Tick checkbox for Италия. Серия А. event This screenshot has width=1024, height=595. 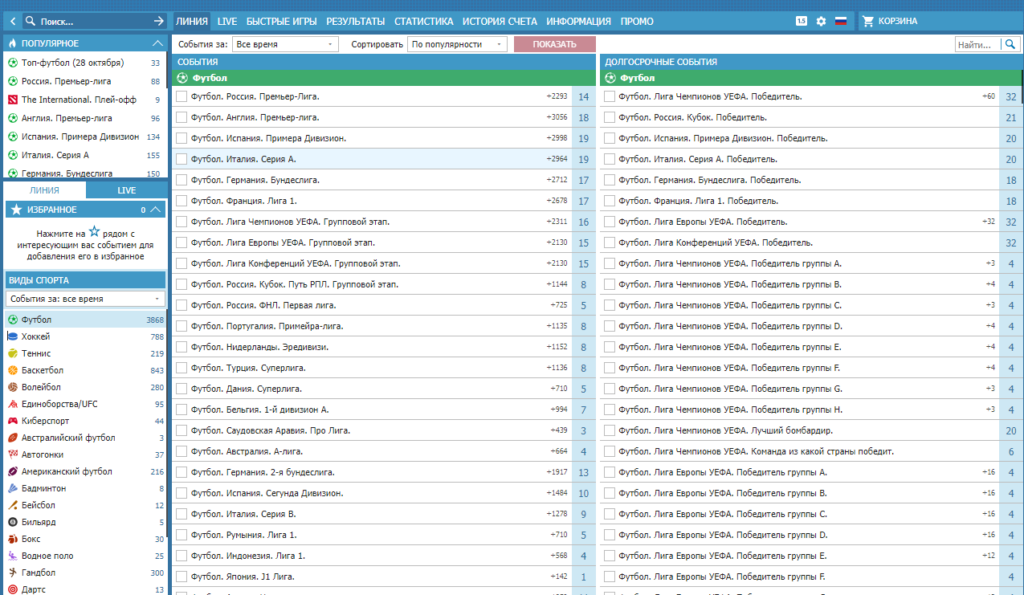pyautogui.click(x=182, y=159)
